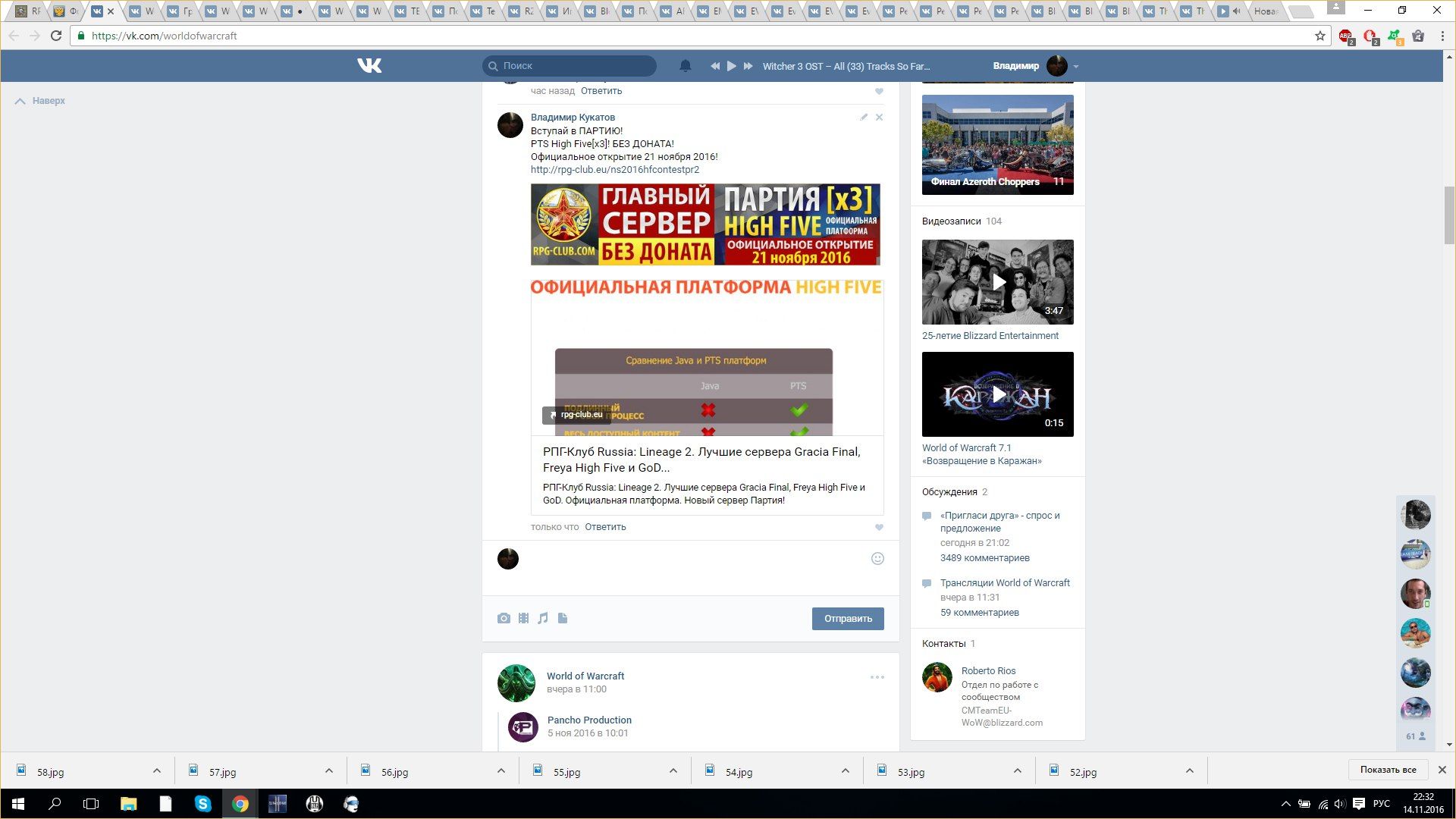This screenshot has height=819, width=1456.
Task: Open the «Пригласи друга» discussion
Action: tap(1000, 522)
